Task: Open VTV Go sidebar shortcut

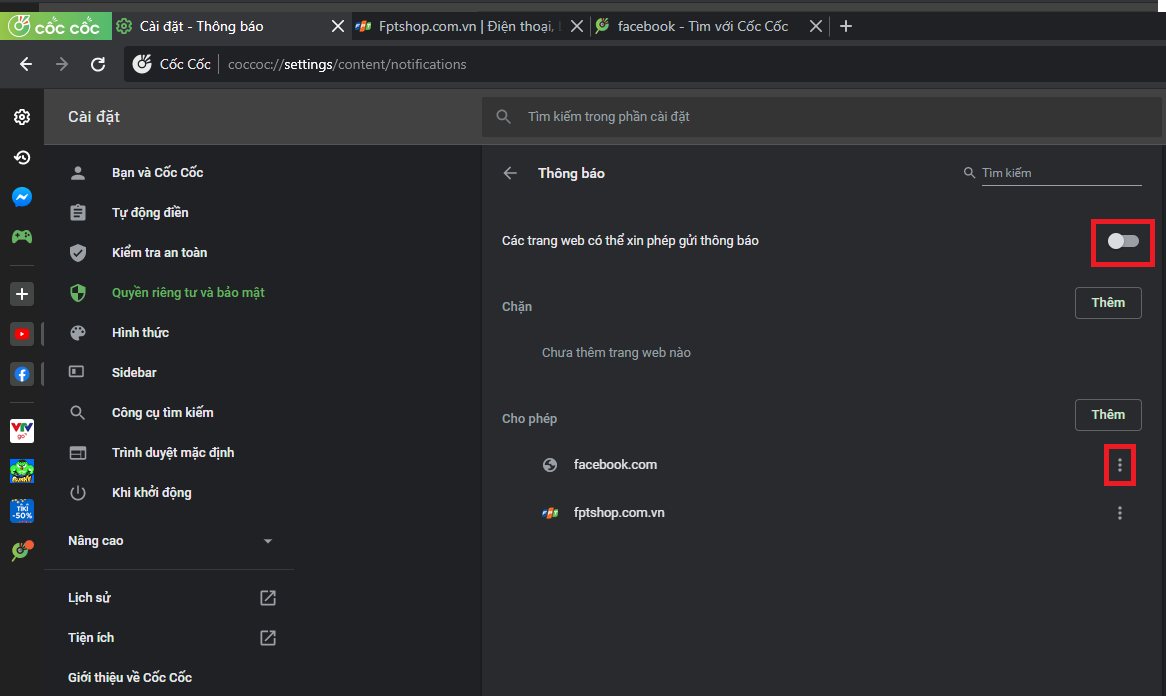Action: coord(22,431)
